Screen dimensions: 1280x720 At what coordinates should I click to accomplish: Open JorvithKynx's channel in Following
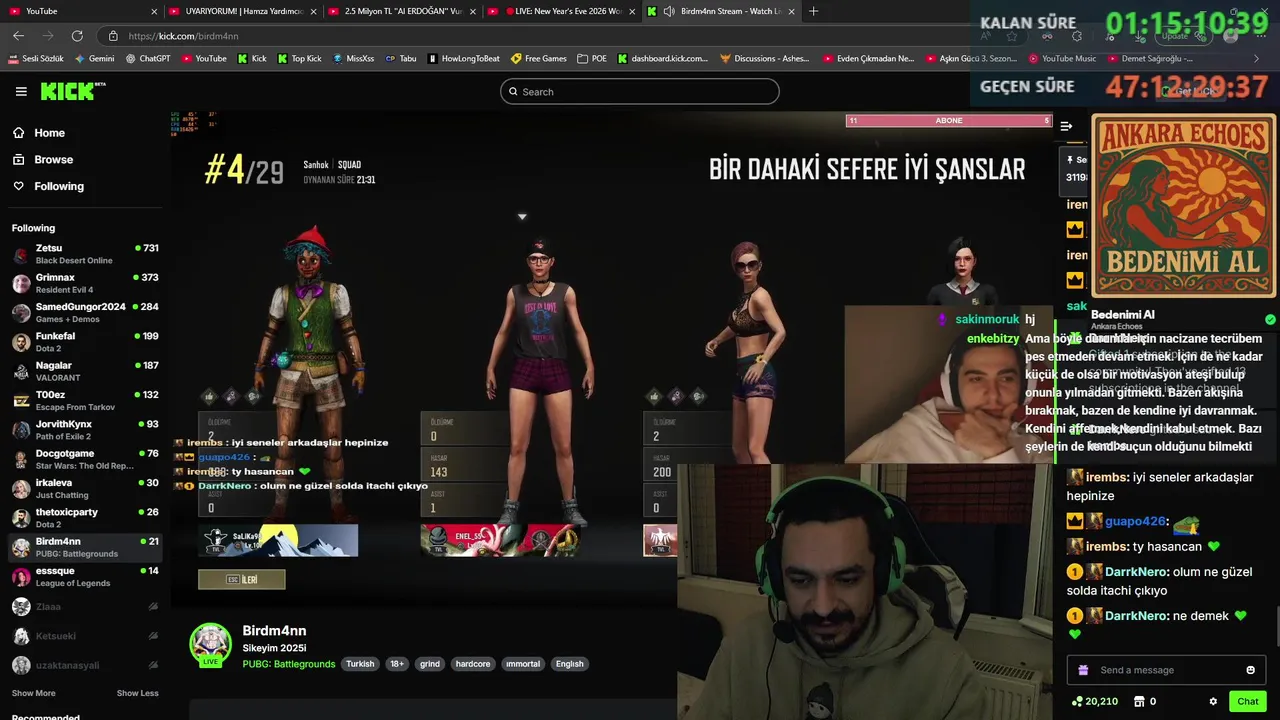point(85,430)
